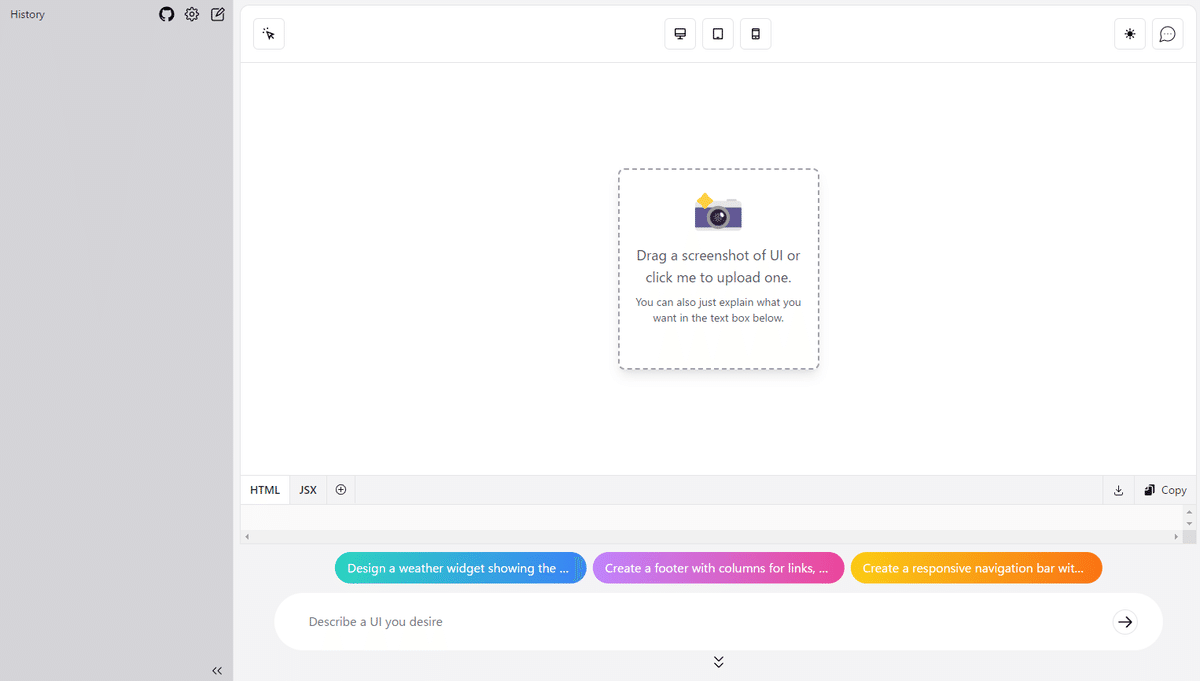The image size is (1200, 681).
Task: Start a new design session
Action: point(217,14)
